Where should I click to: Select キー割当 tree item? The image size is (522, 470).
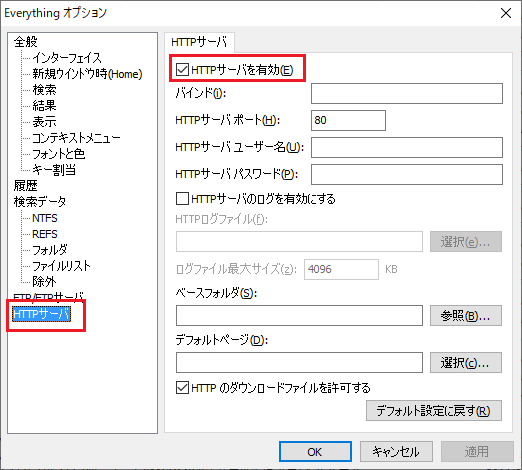click(x=54, y=170)
